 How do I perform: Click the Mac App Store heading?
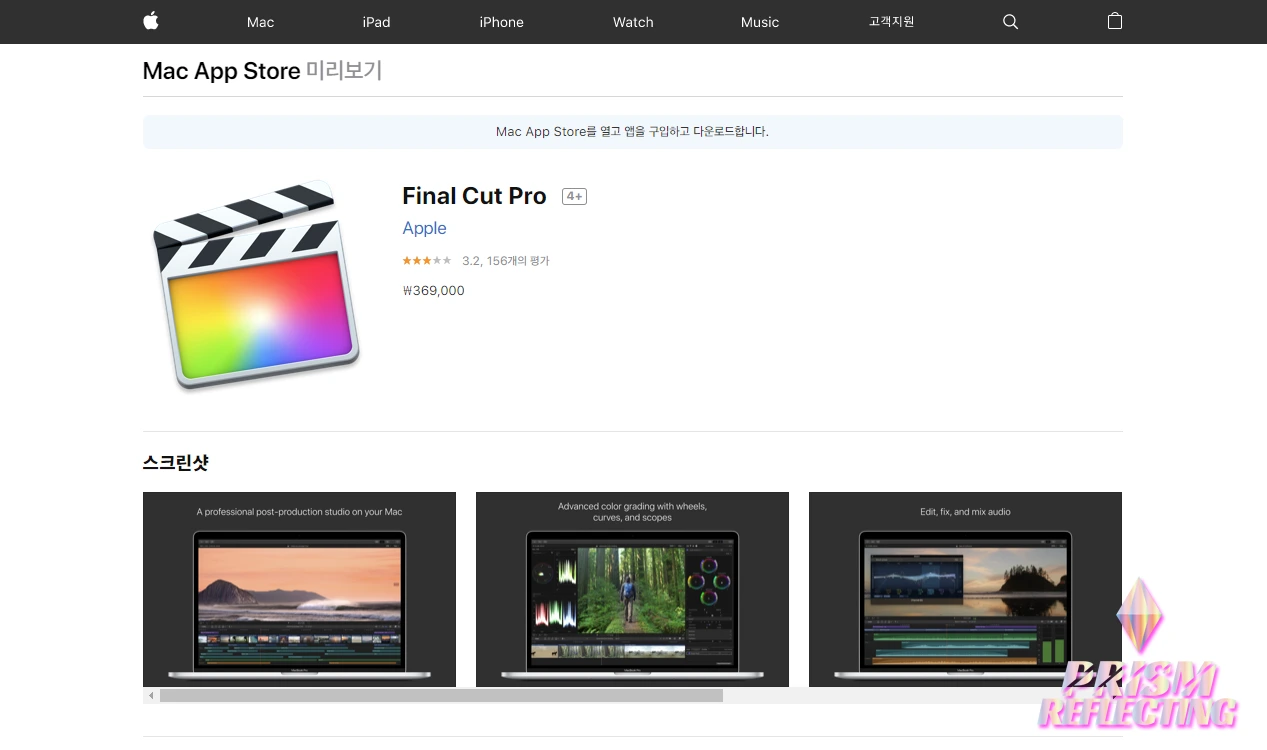[221, 71]
